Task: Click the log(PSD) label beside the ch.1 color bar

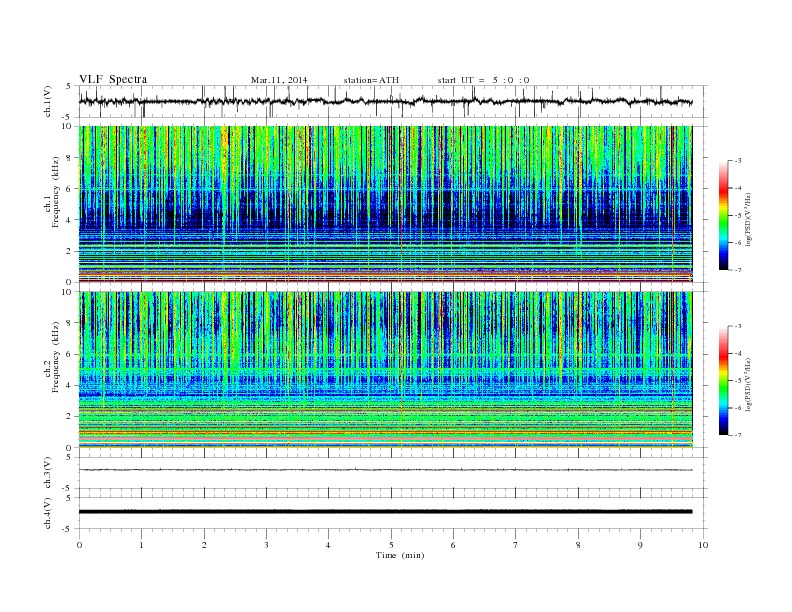Action: tap(749, 219)
